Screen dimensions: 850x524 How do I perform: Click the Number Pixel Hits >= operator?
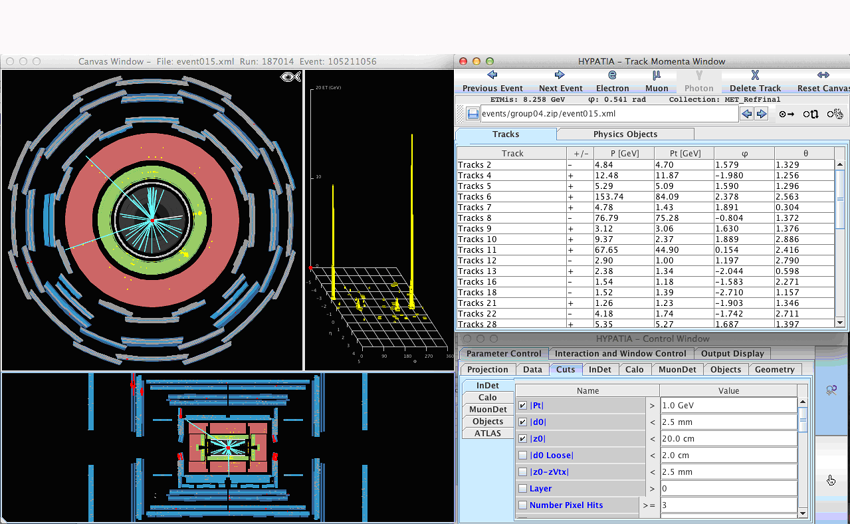click(649, 505)
